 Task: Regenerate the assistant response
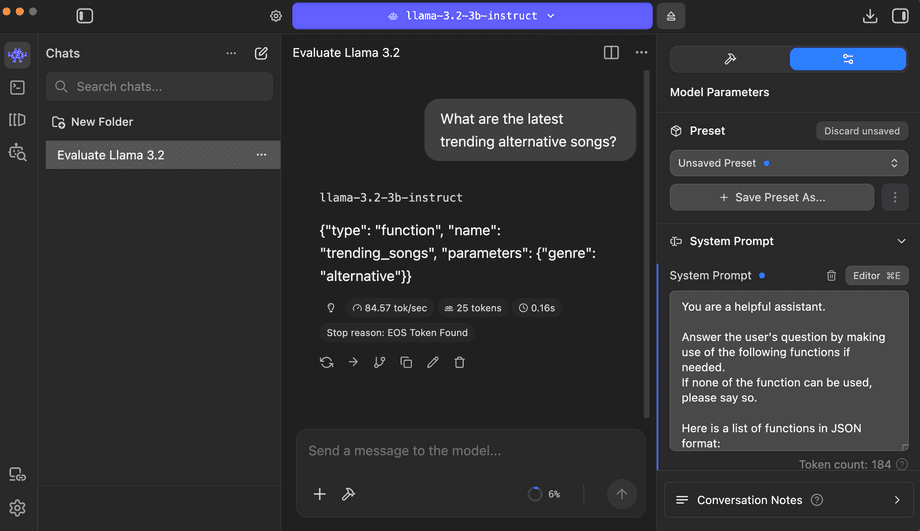327,363
